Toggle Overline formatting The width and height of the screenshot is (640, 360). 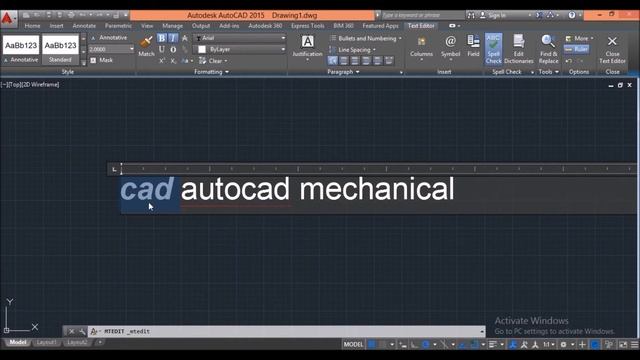(173, 49)
